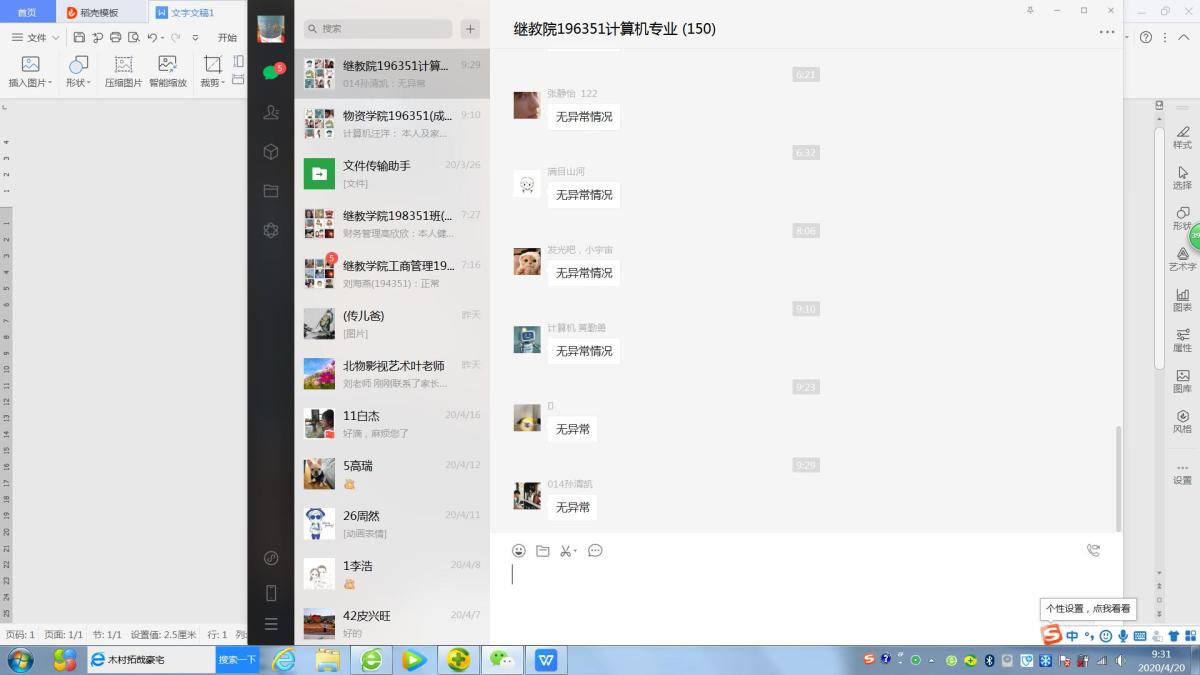The image size is (1200, 675).
Task: Open 继教学院工商管理 conversation
Action: click(392, 274)
